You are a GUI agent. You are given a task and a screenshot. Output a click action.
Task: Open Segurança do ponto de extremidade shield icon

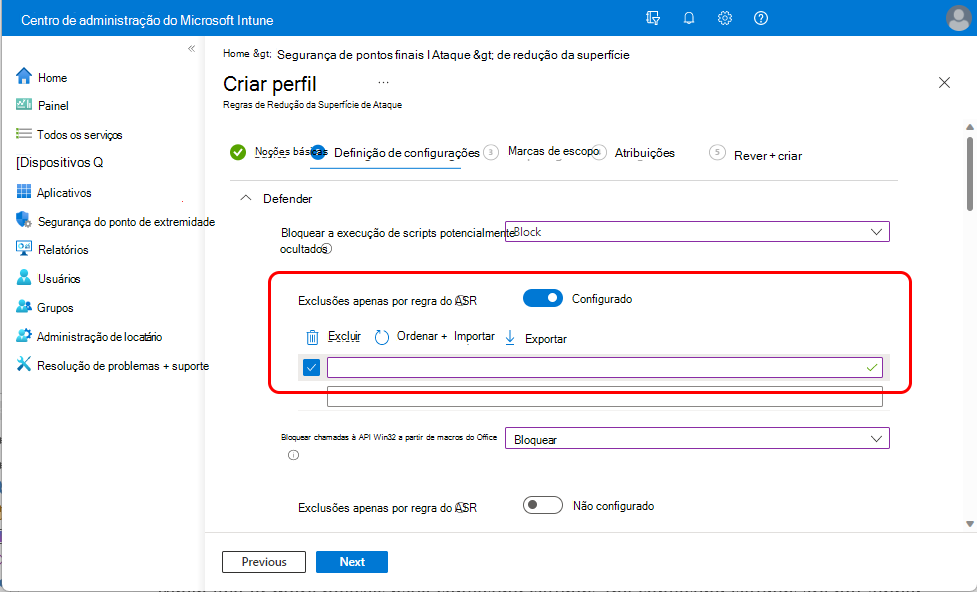pyautogui.click(x=24, y=219)
